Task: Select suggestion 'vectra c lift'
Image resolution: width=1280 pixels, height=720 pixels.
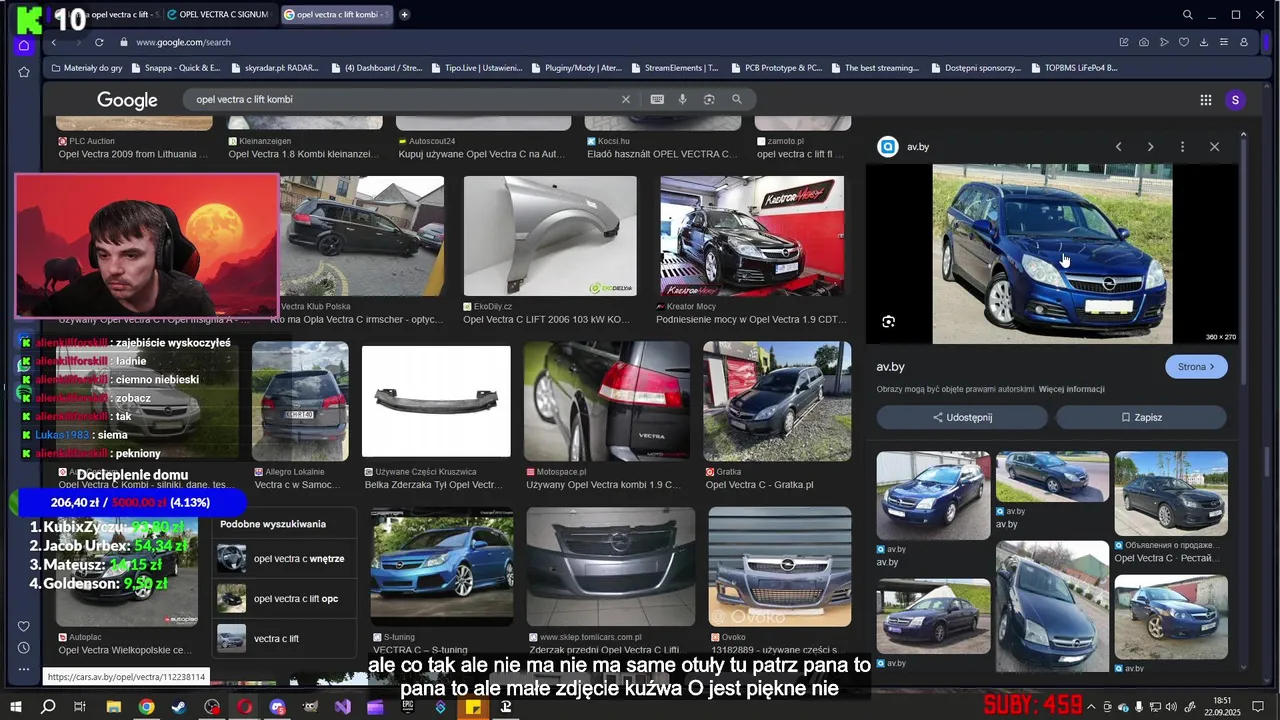Action: [284, 638]
